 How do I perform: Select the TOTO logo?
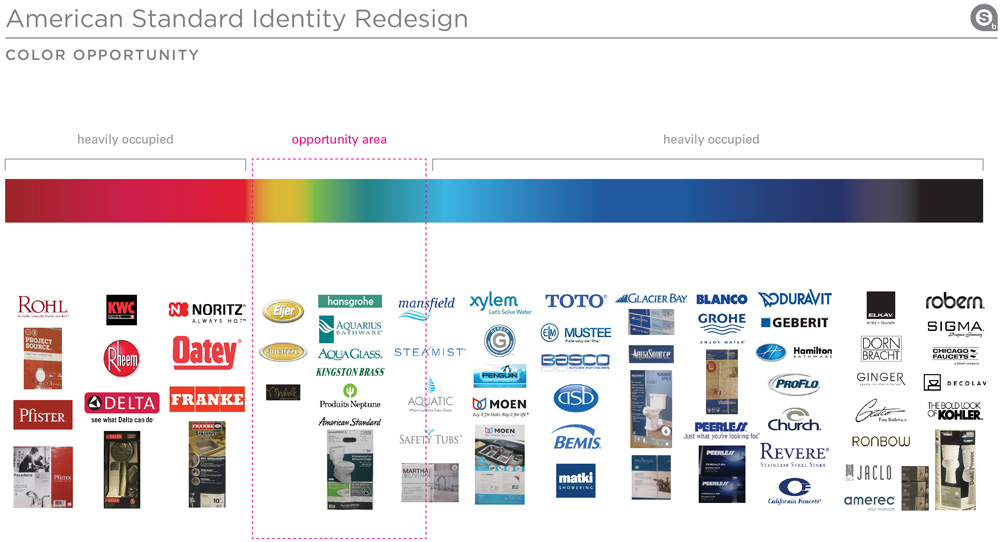click(x=575, y=301)
